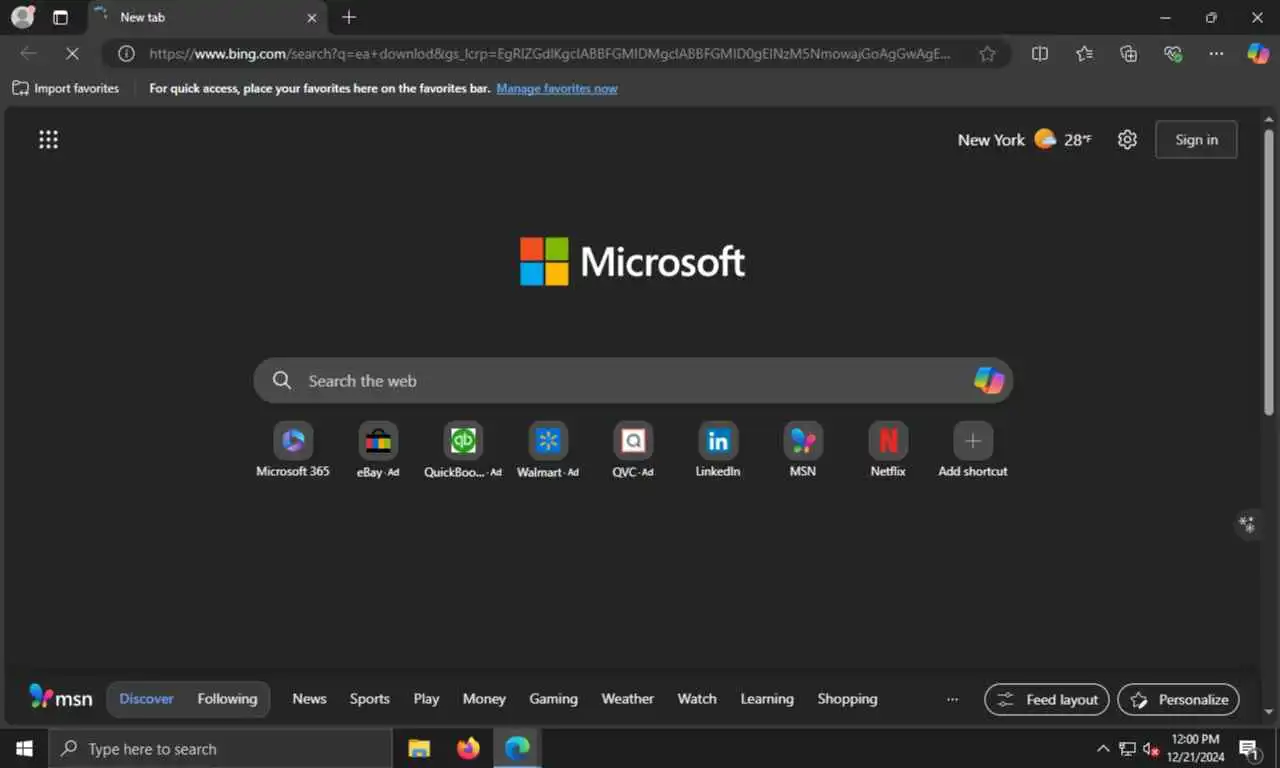
Task: Stop loading the page
Action: pos(72,54)
